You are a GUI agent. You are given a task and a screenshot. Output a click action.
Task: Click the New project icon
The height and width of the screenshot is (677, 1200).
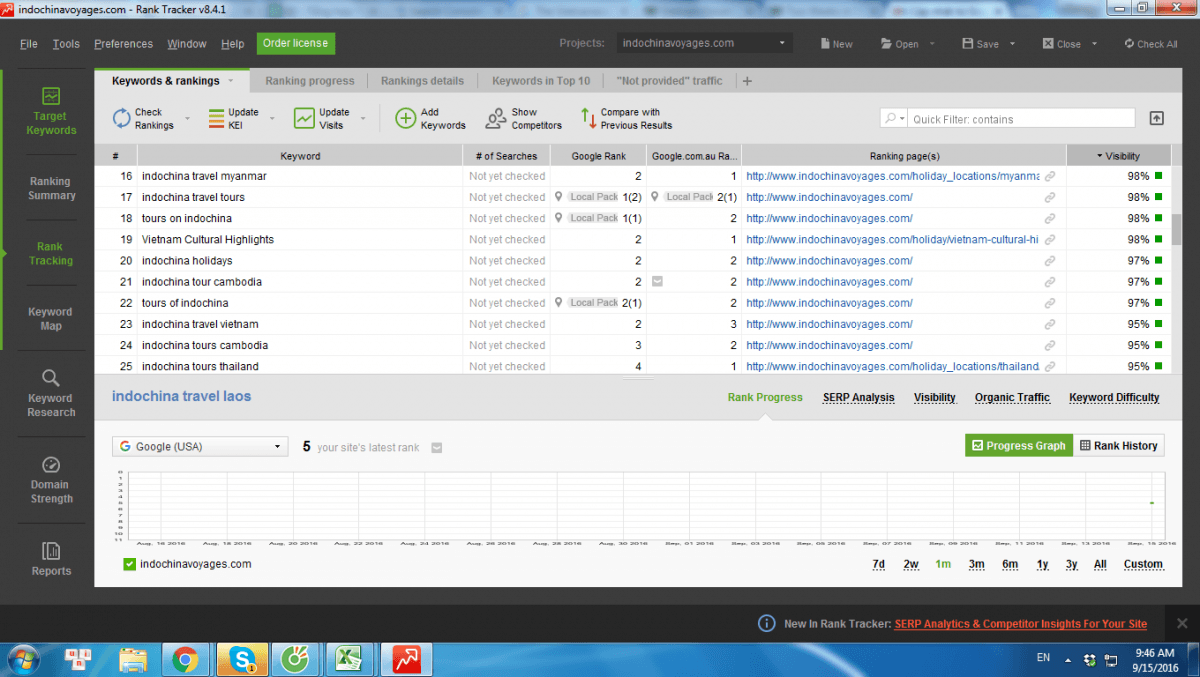(826, 44)
